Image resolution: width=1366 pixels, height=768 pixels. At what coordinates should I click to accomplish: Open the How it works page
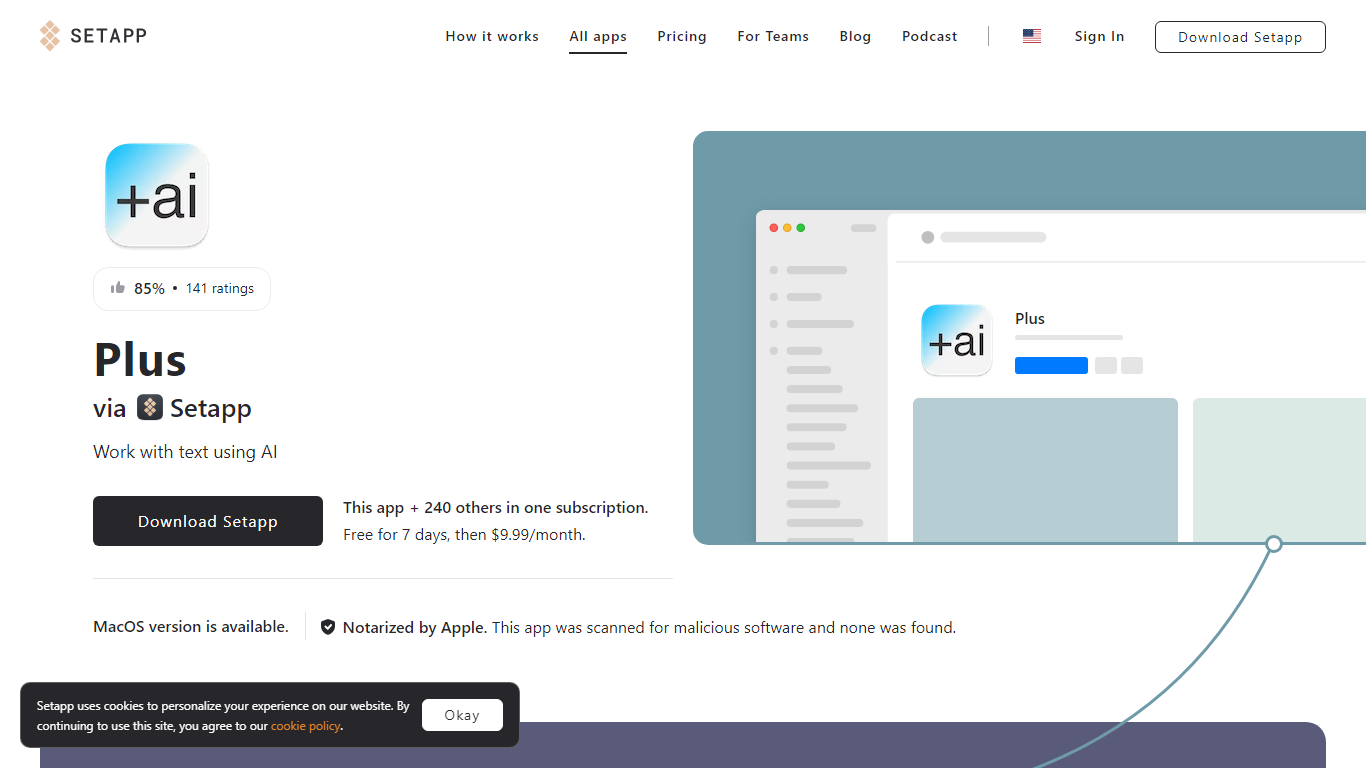point(492,36)
